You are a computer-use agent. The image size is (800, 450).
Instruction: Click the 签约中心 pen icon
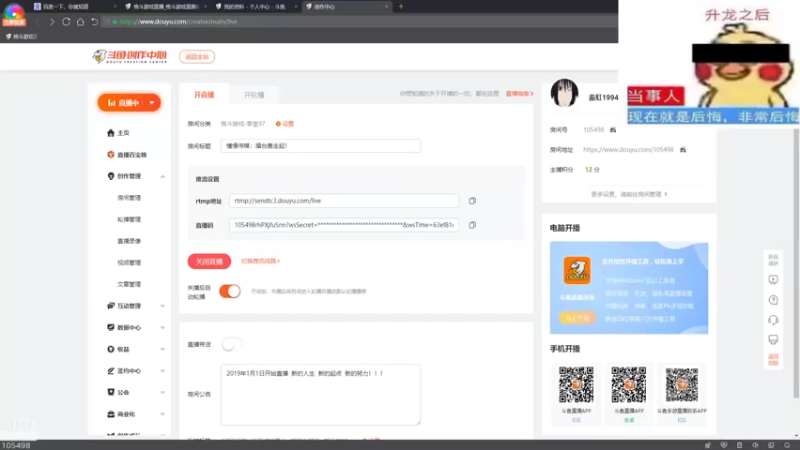point(111,371)
